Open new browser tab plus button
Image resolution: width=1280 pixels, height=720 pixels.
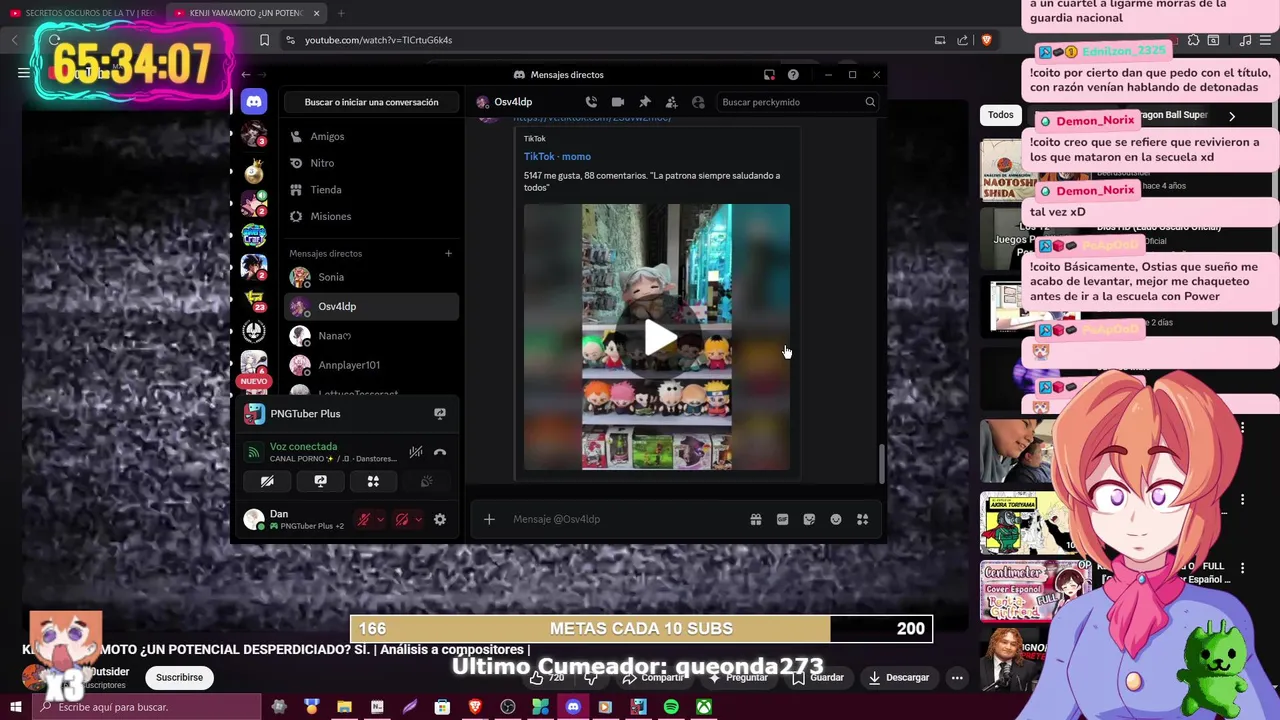(341, 13)
